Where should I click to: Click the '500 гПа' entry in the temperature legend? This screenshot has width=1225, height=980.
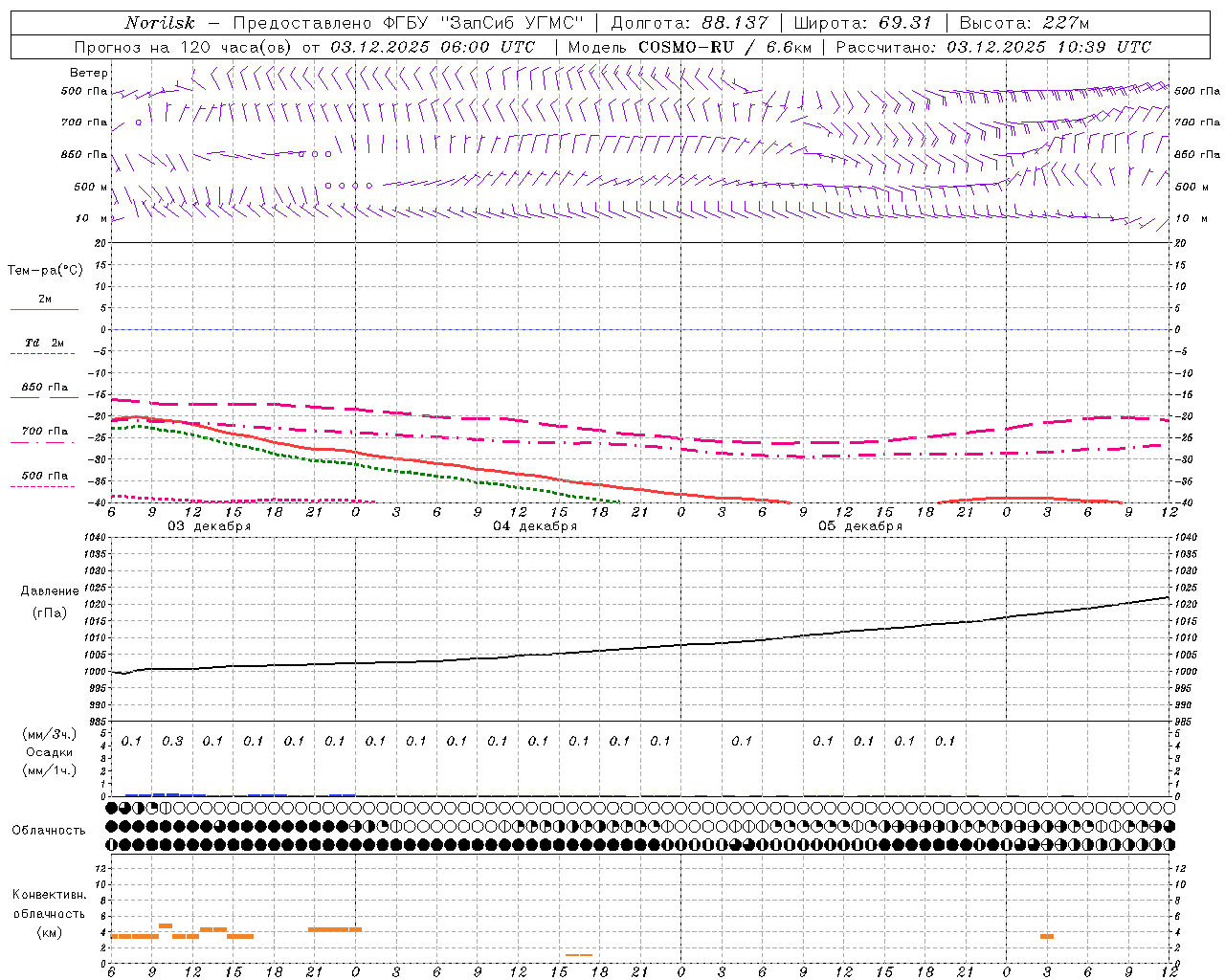pyautogui.click(x=45, y=476)
